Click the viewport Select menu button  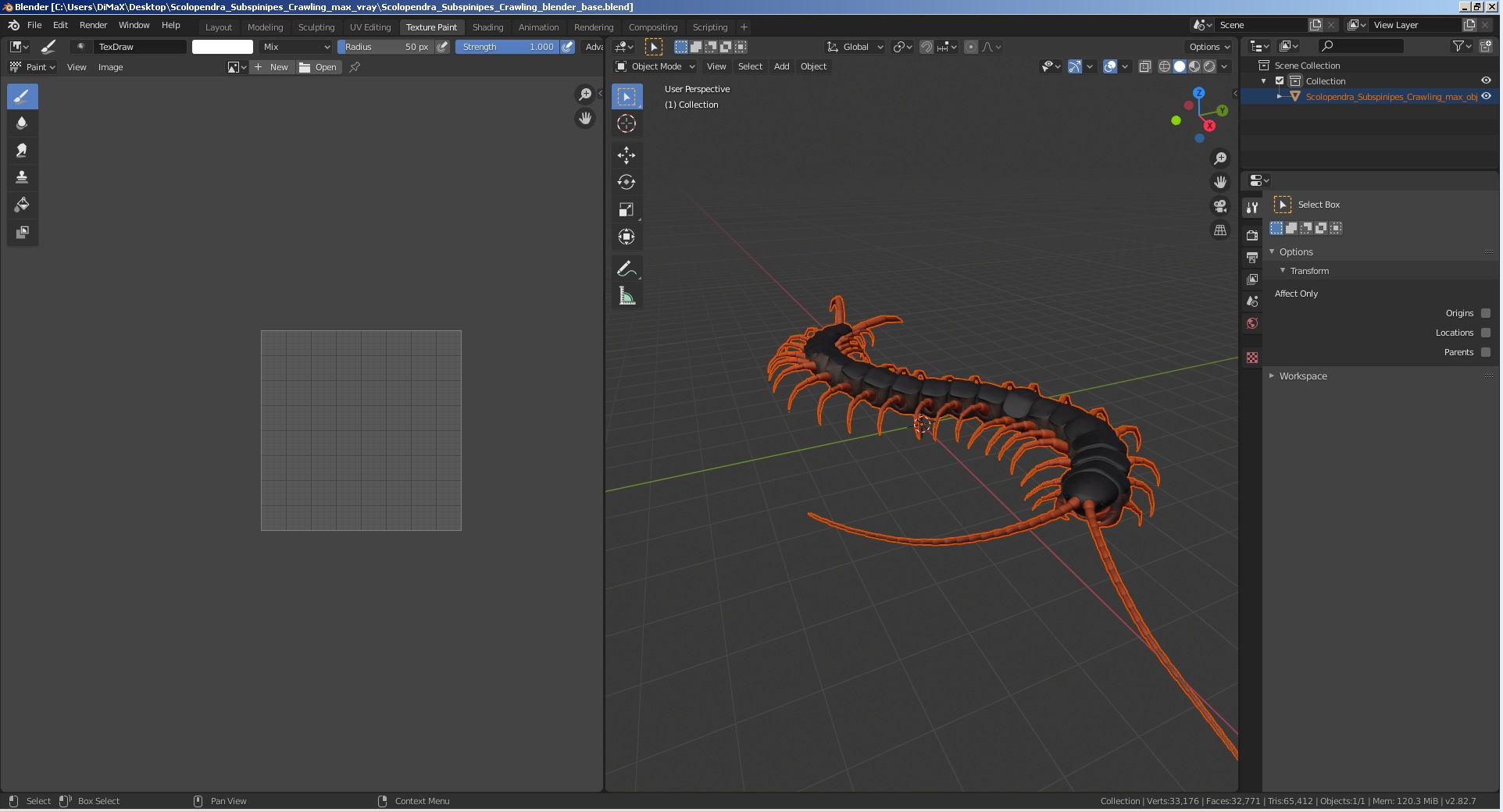tap(750, 66)
